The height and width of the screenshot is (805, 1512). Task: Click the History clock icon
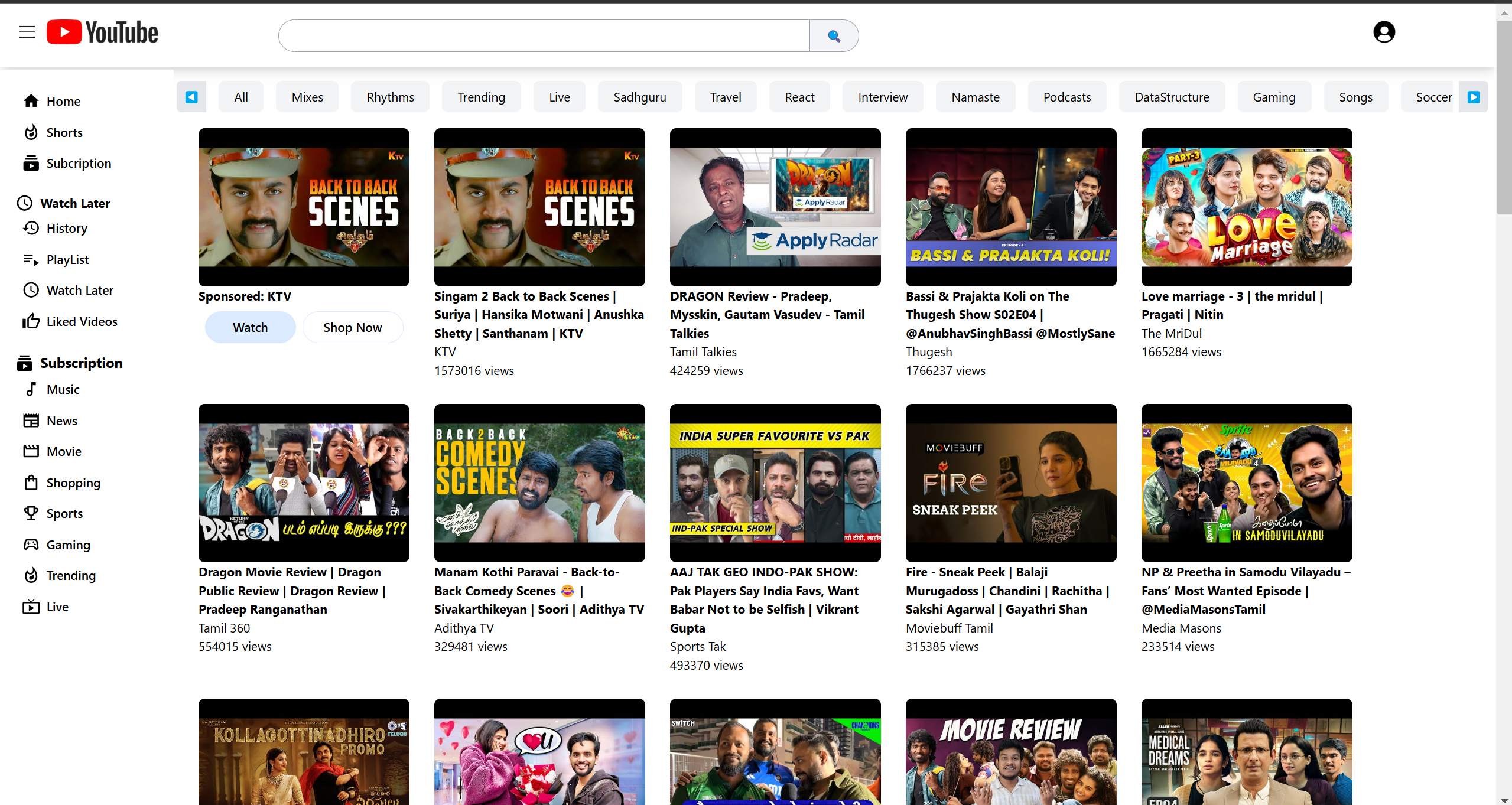click(31, 228)
